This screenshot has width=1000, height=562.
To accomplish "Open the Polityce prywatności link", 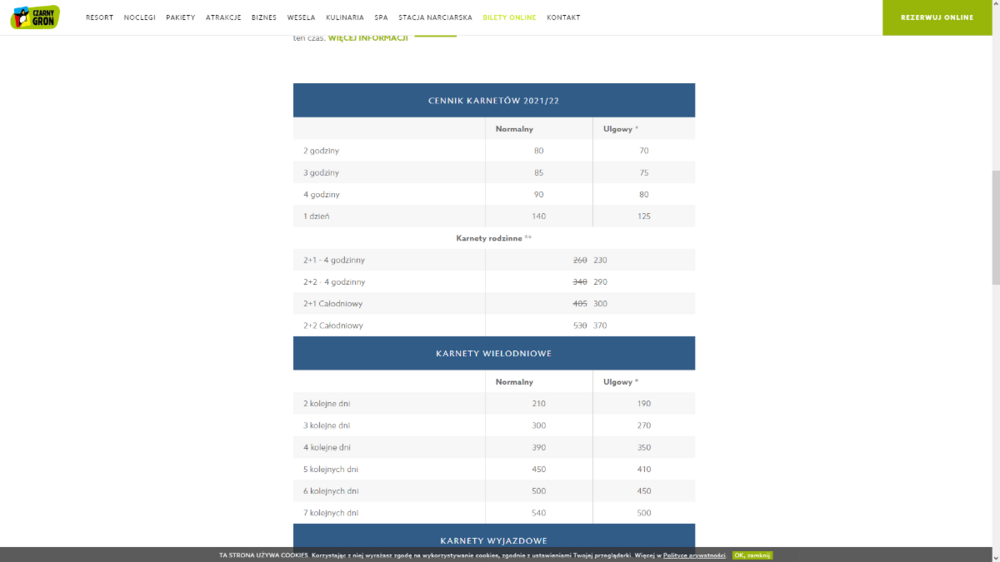I will (x=693, y=555).
